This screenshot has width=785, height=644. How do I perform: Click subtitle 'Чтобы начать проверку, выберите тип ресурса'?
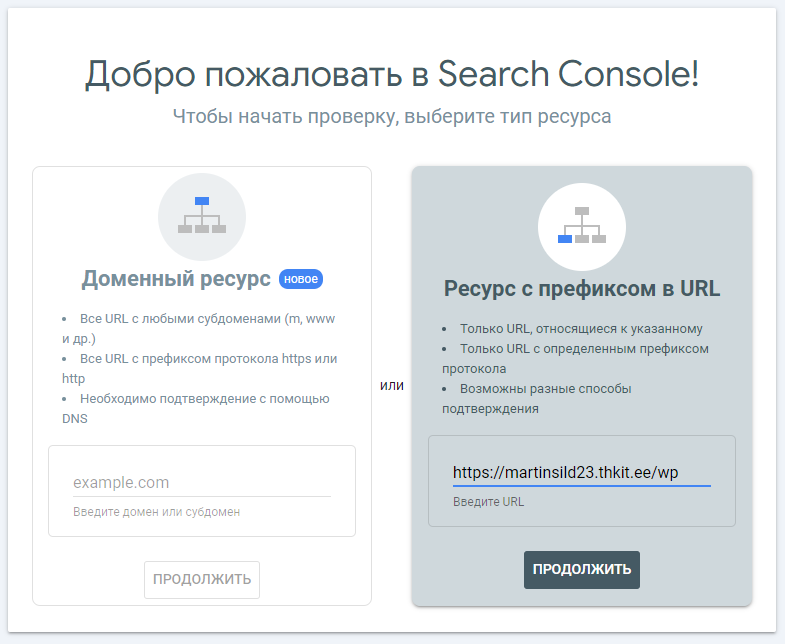coord(392,116)
